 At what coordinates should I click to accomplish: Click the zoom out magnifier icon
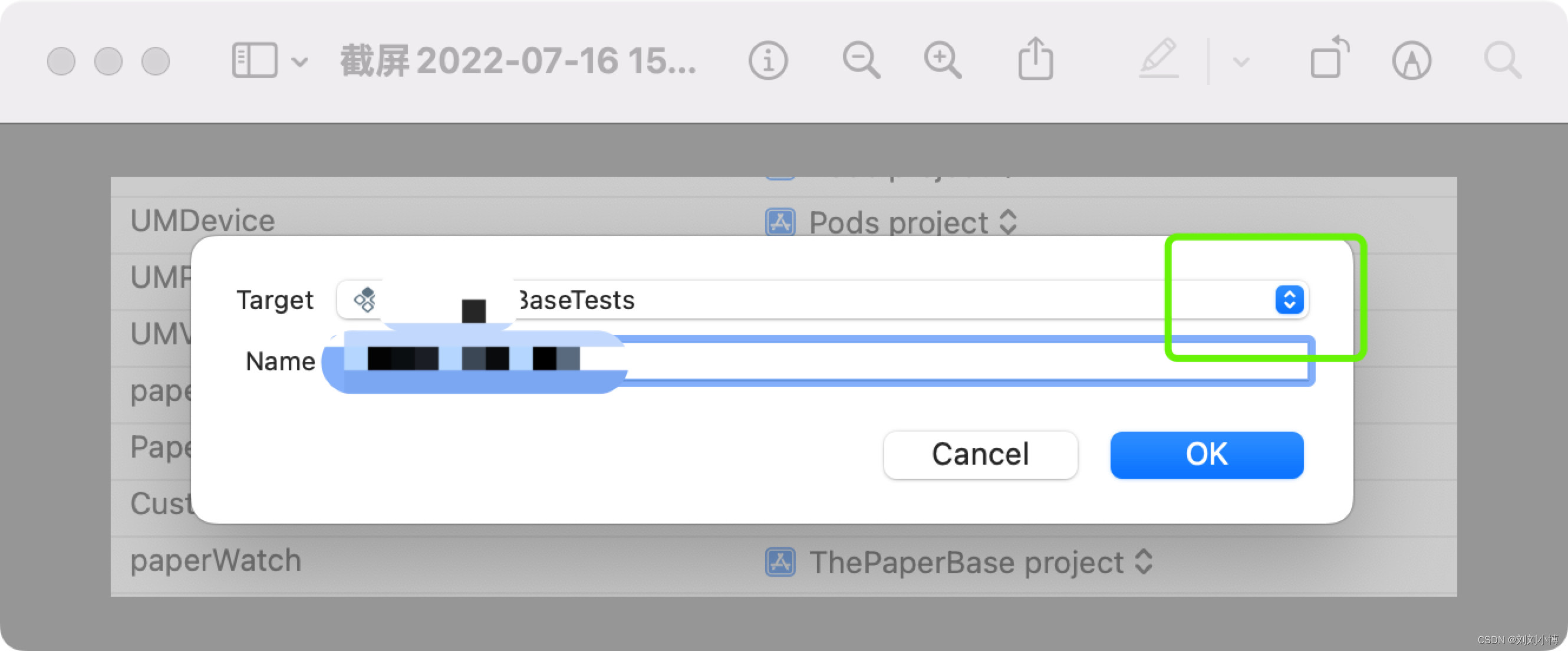tap(861, 60)
